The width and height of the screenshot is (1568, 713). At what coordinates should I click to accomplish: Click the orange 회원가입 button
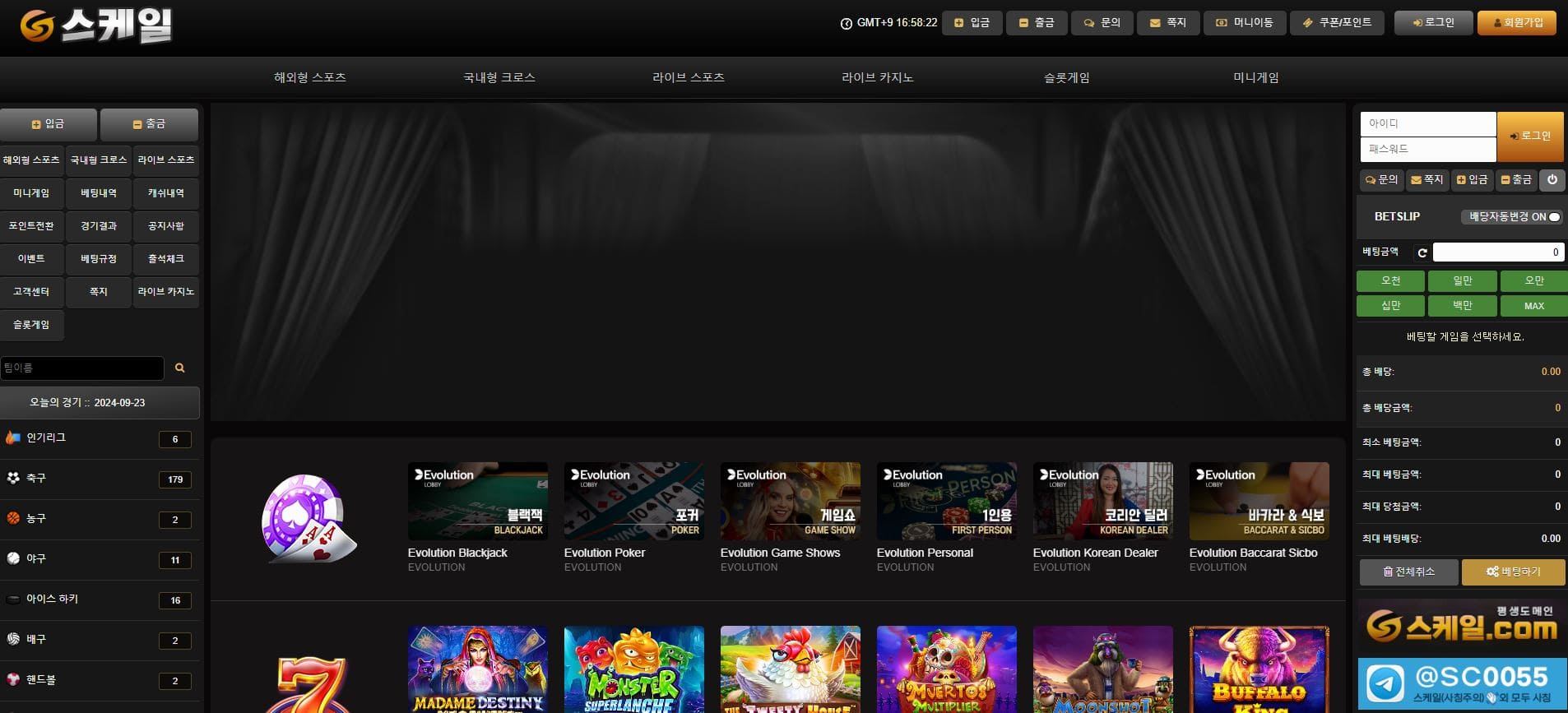[x=1517, y=23]
